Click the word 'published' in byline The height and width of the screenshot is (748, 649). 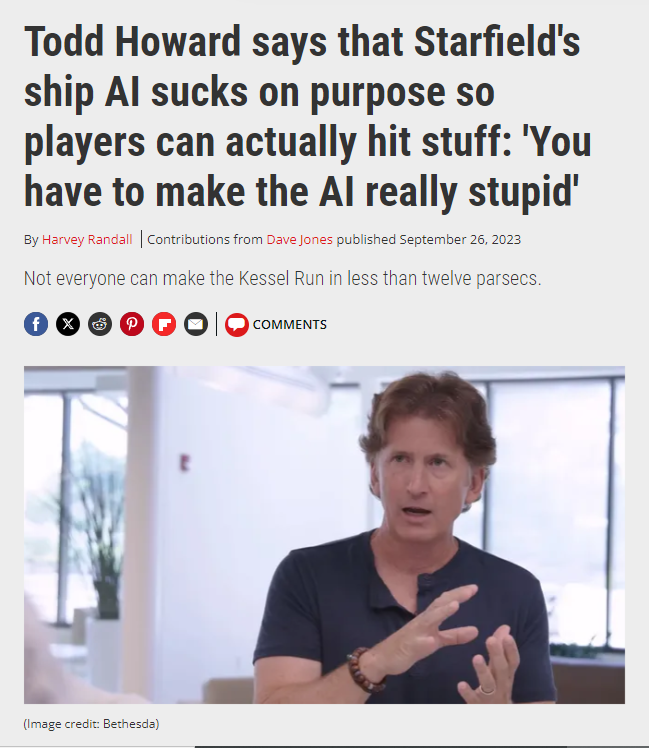pos(366,239)
